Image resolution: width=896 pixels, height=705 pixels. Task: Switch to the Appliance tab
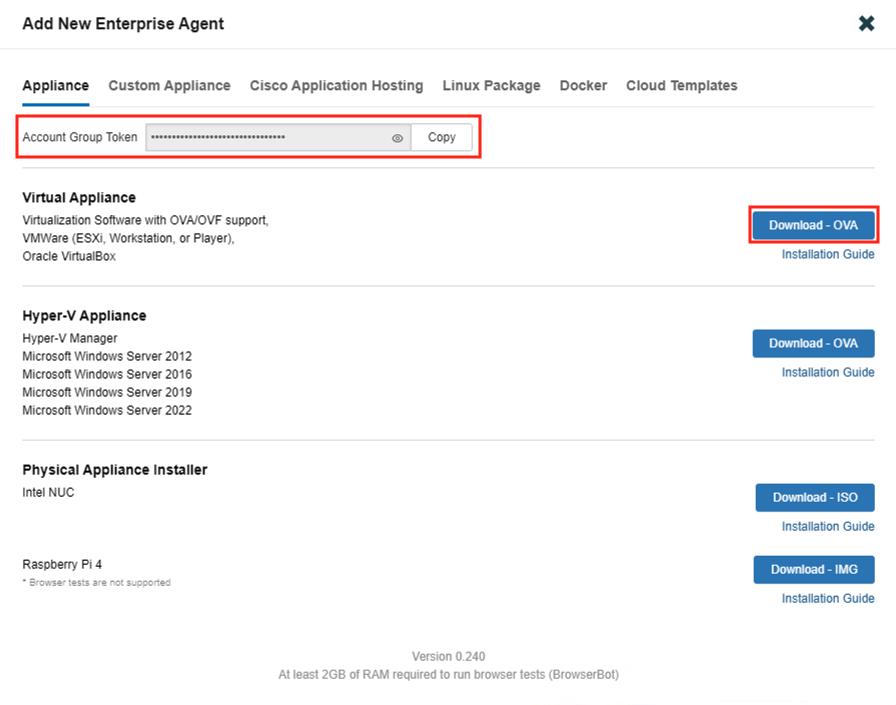point(55,86)
